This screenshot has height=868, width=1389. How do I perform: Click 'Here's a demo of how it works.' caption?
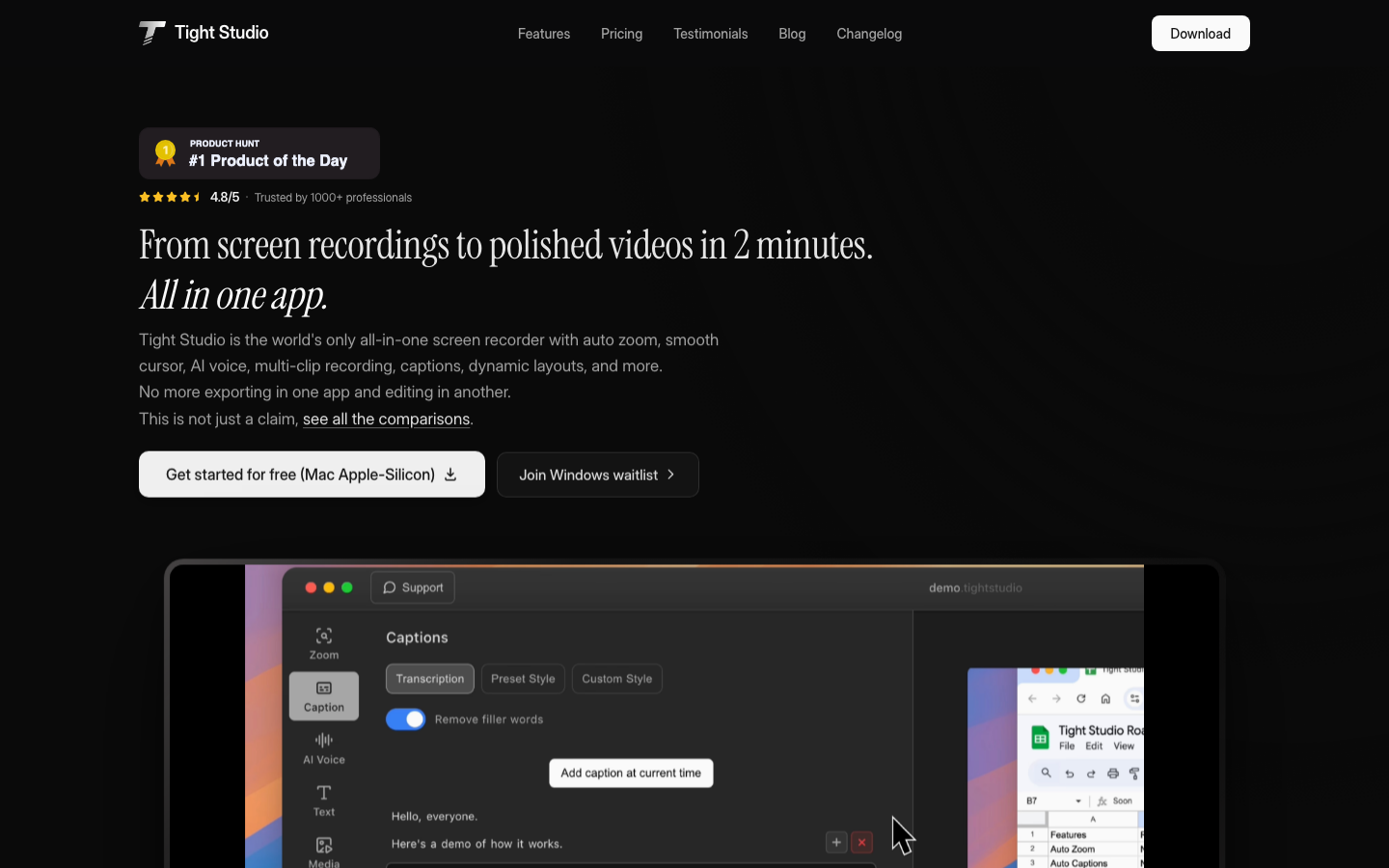click(477, 844)
